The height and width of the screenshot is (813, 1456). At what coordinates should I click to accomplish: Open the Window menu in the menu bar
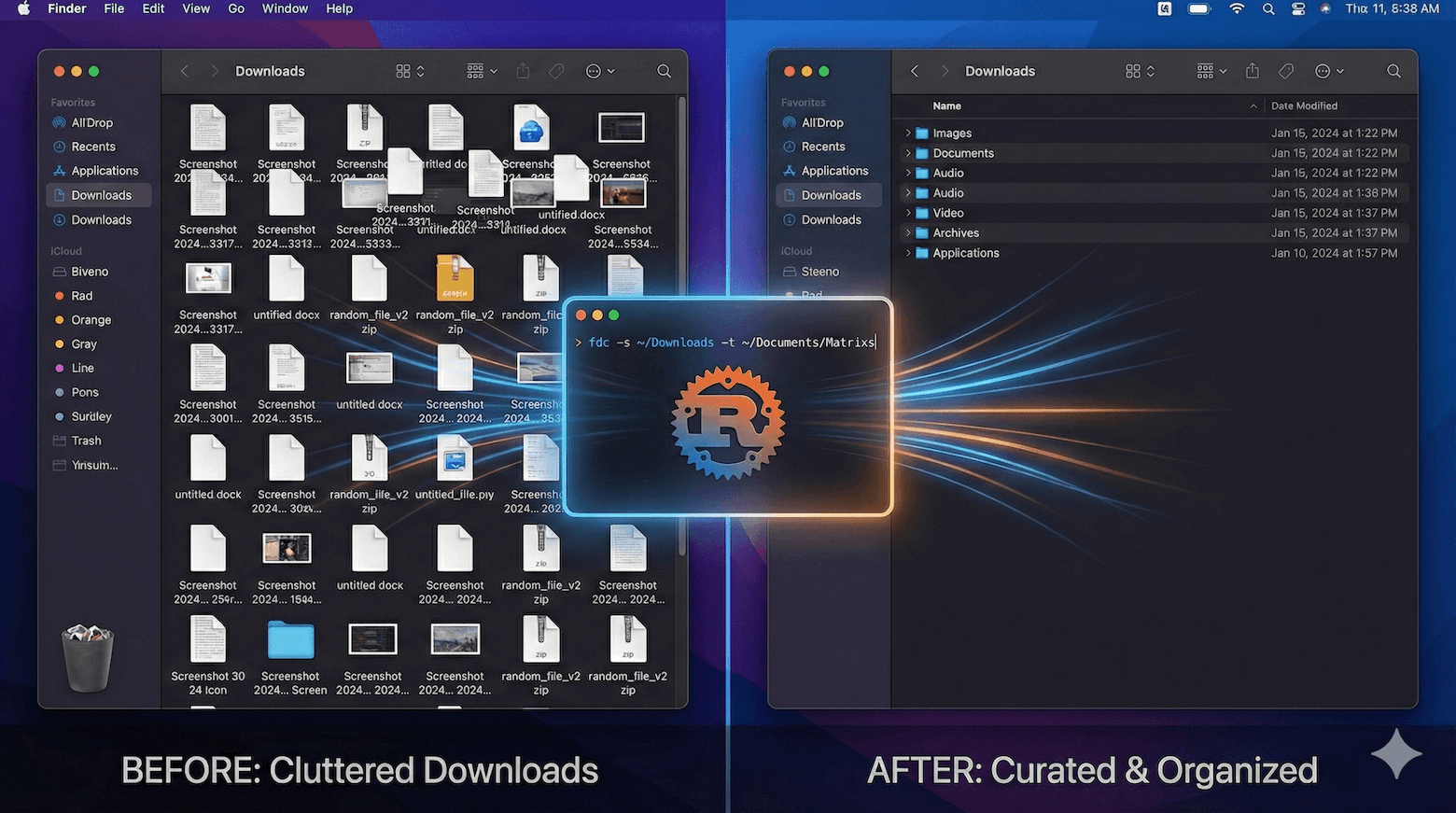(285, 8)
